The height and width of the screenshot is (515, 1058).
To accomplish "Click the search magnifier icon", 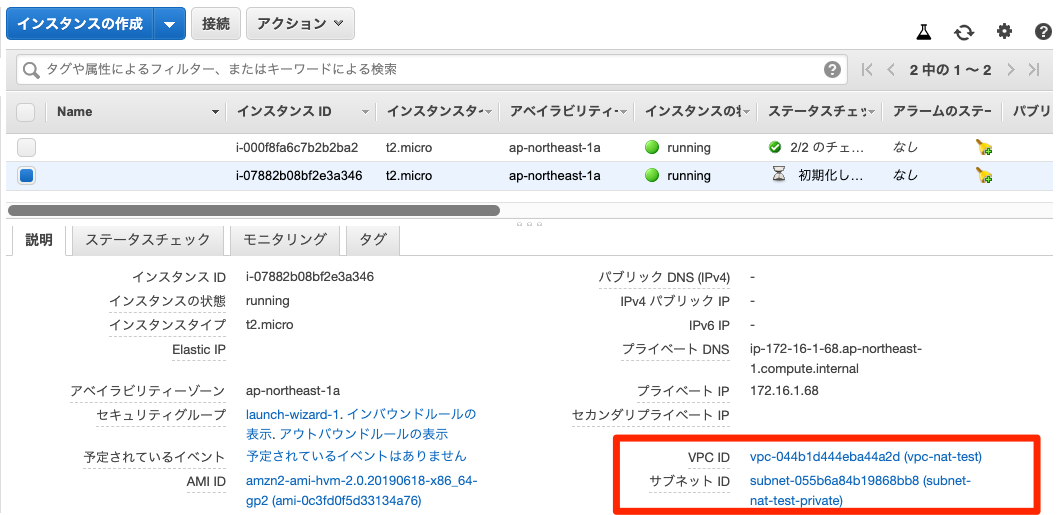I will 32,70.
